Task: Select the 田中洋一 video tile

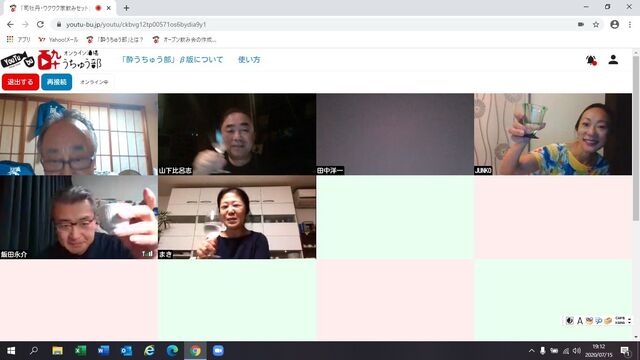Action: [x=395, y=134]
